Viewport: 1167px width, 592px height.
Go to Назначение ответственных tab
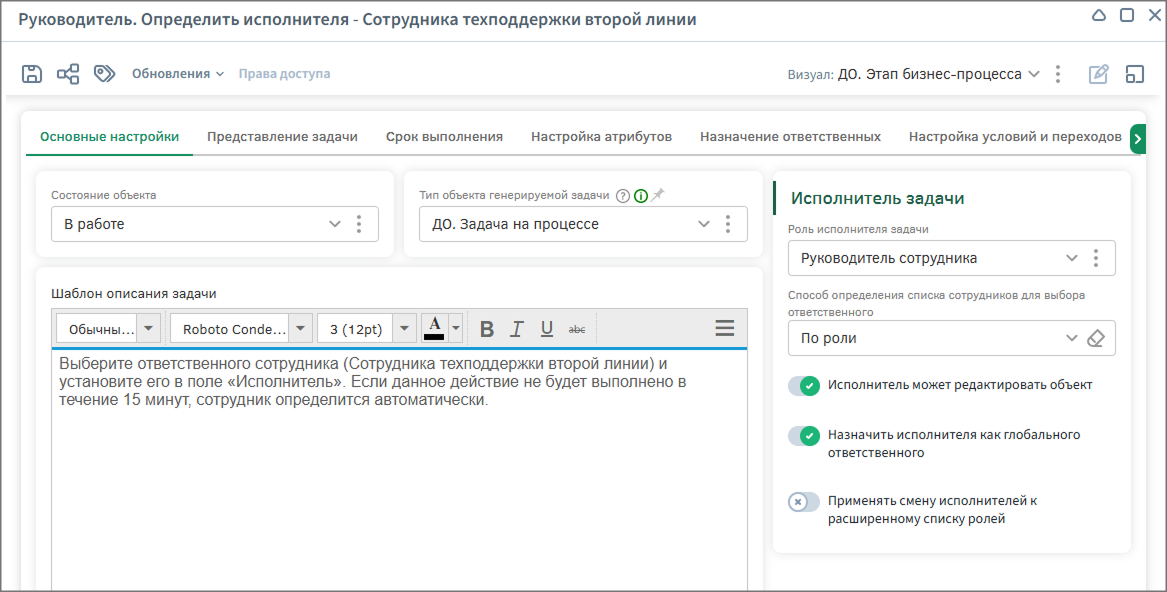click(x=790, y=137)
